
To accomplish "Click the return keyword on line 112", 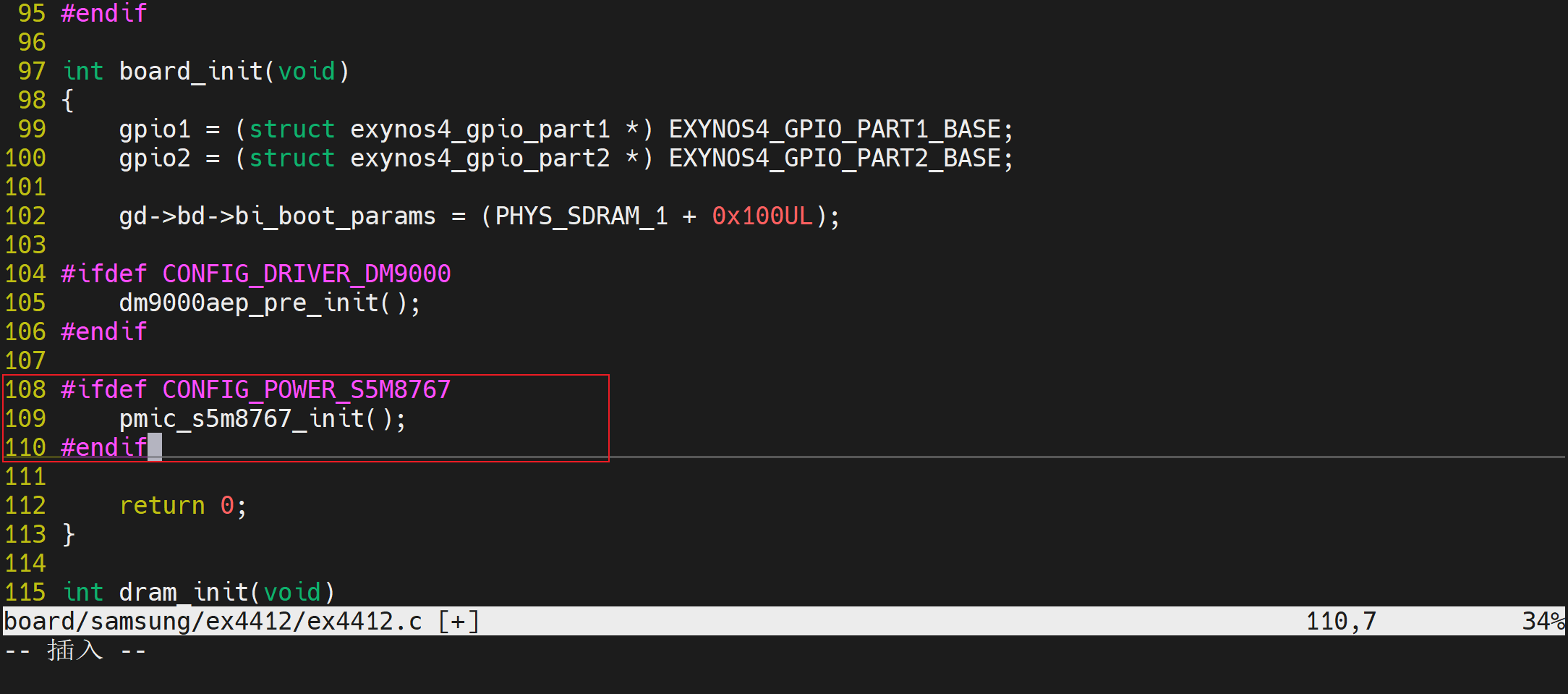I will point(162,506).
